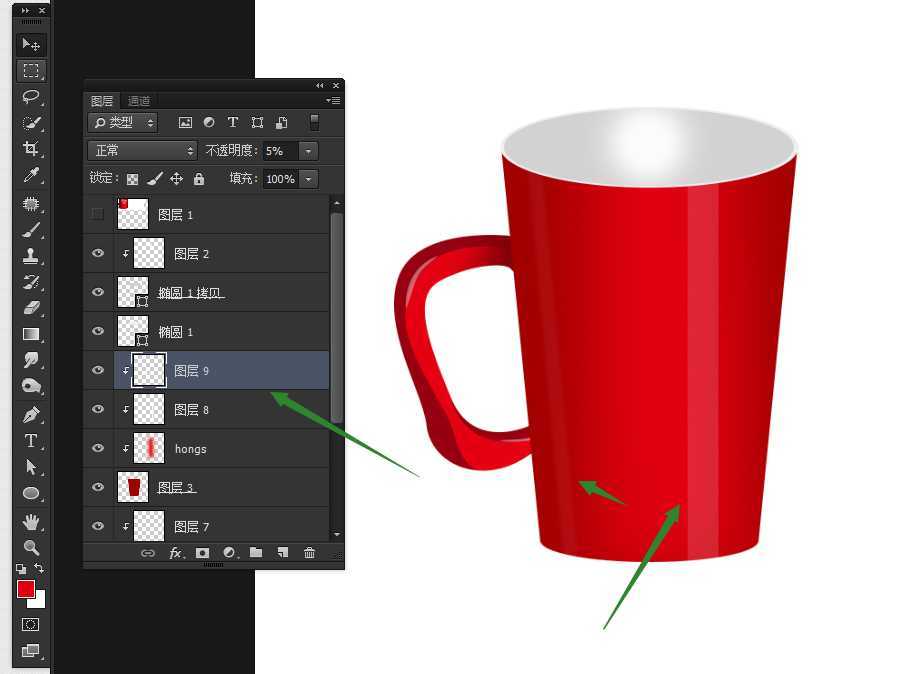The width and height of the screenshot is (912, 674).
Task: Toggle visibility of 图层 8
Action: [x=98, y=410]
